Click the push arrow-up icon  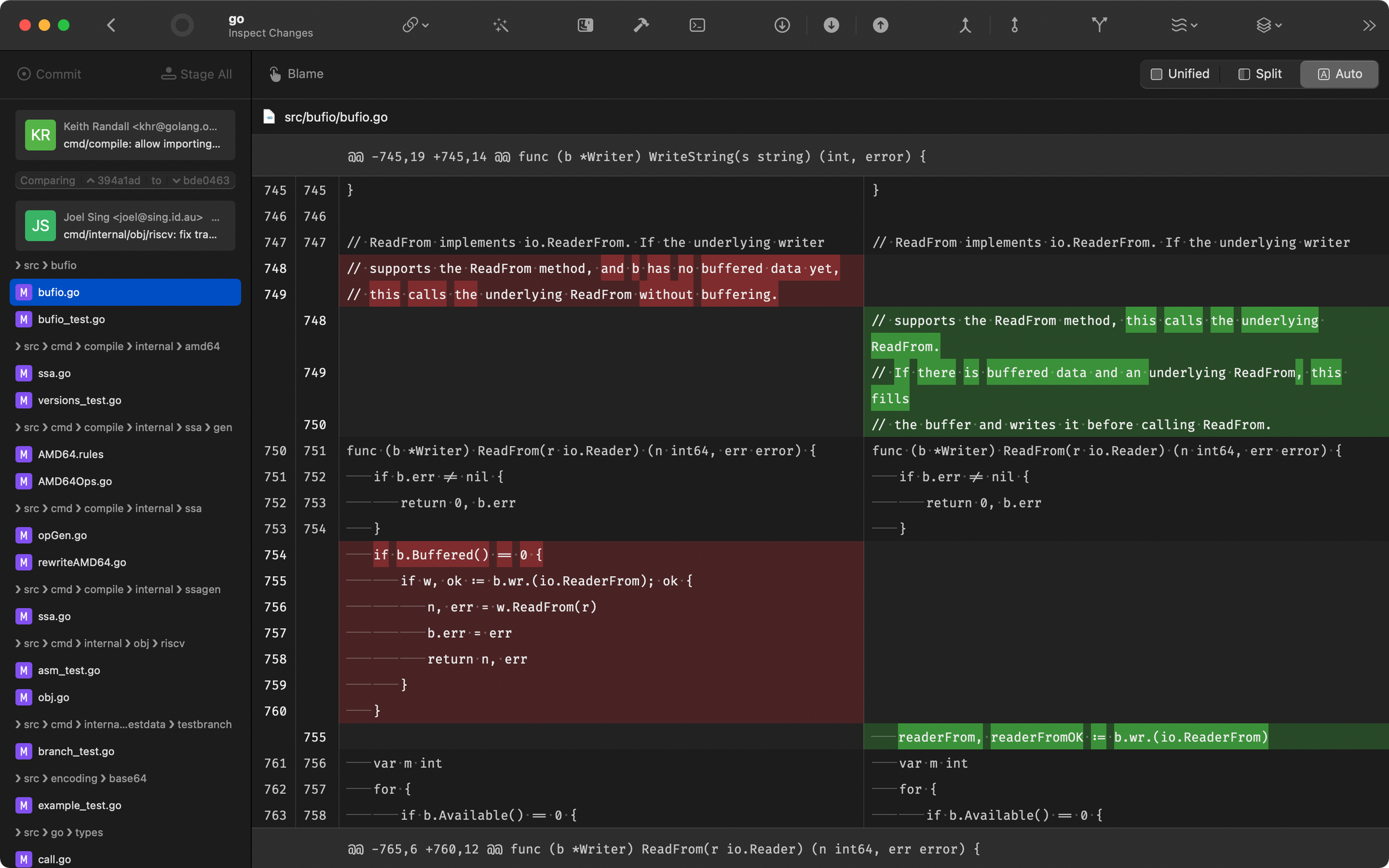[880, 25]
